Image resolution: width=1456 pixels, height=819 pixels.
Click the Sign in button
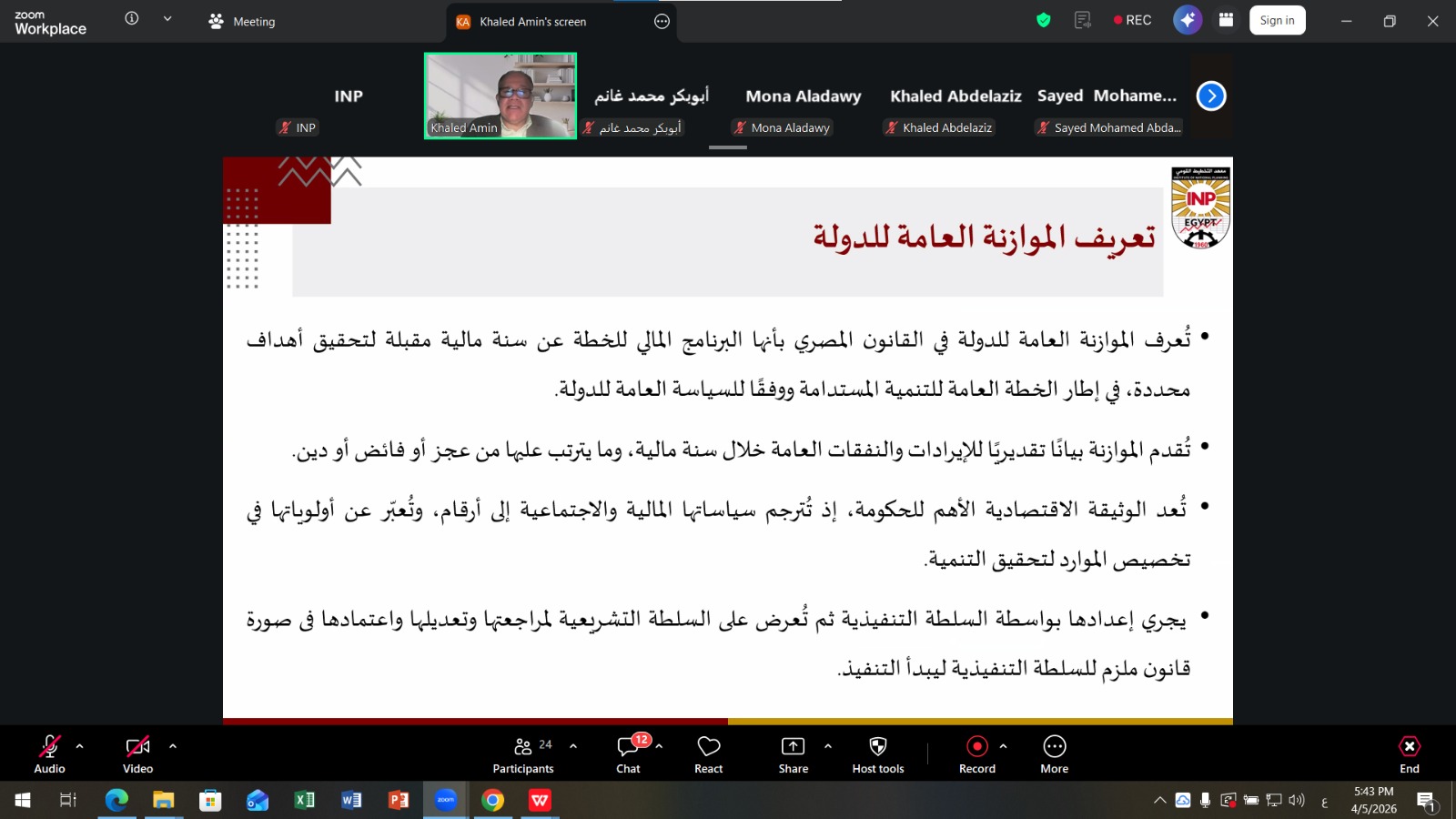tap(1277, 20)
